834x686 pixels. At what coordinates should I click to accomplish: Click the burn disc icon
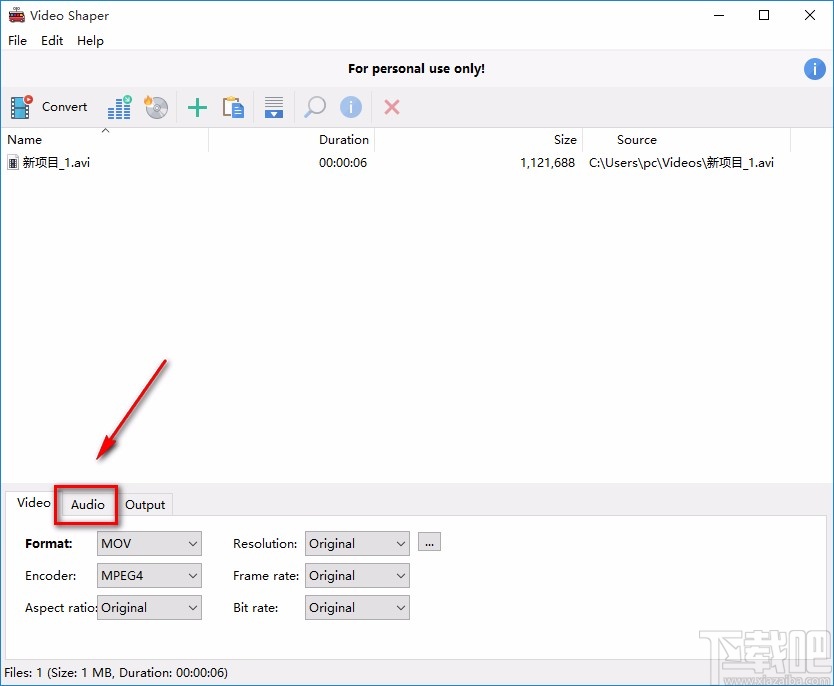point(156,107)
